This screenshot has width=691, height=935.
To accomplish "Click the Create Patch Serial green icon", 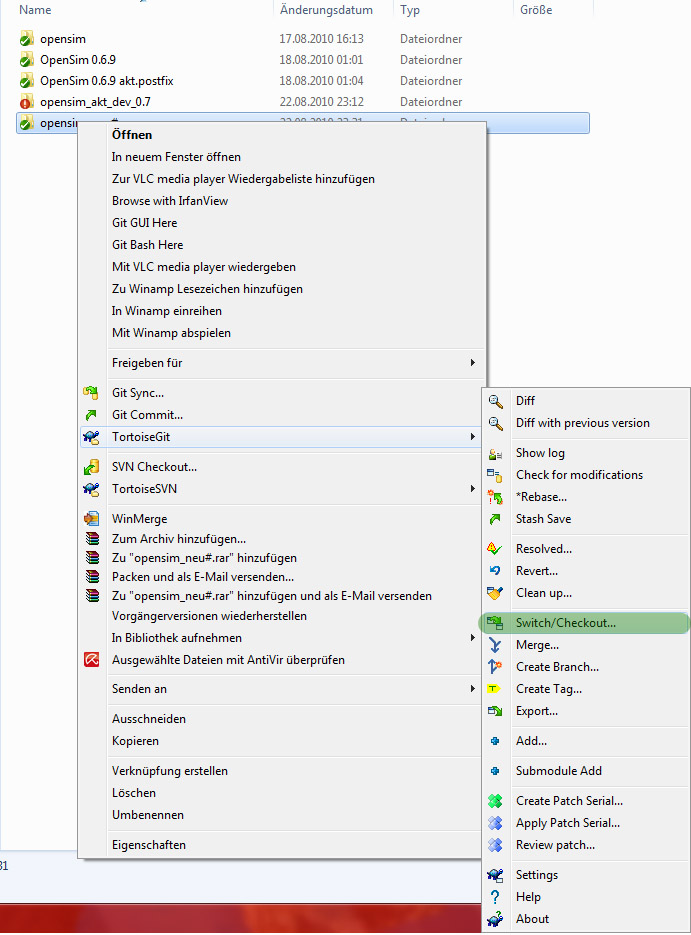I will coord(495,801).
